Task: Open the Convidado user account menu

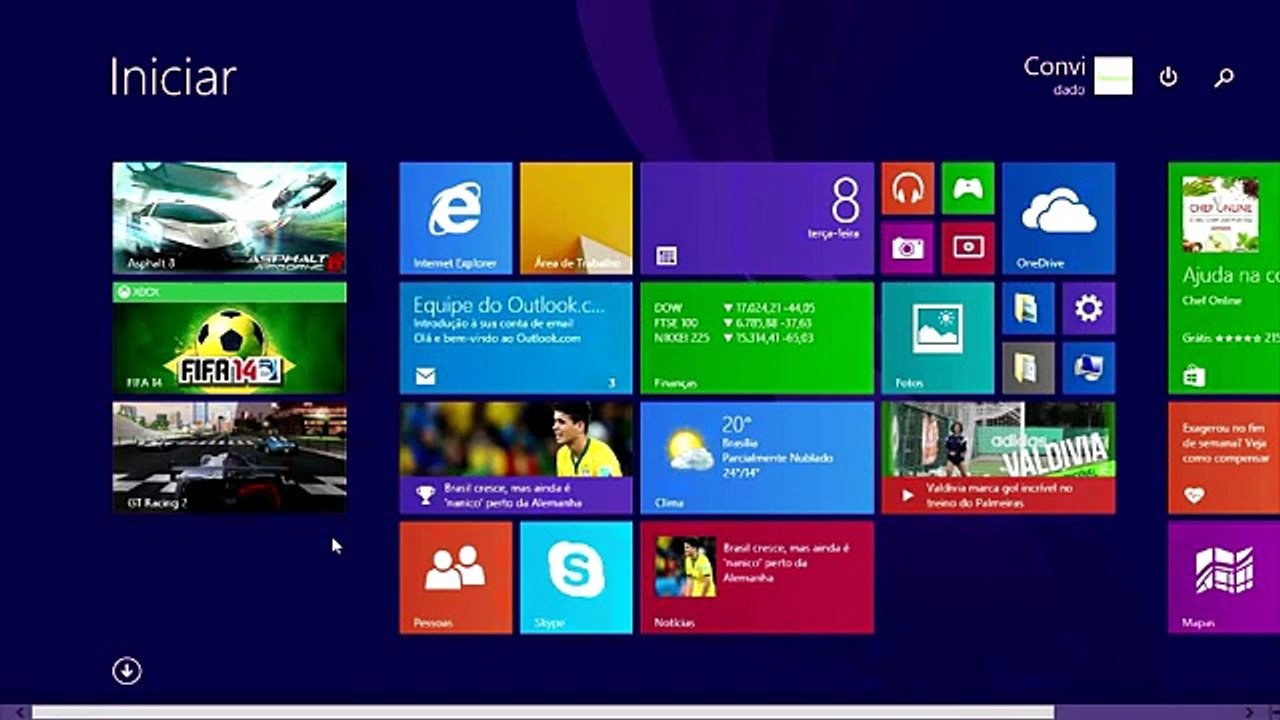Action: pyautogui.click(x=1077, y=76)
